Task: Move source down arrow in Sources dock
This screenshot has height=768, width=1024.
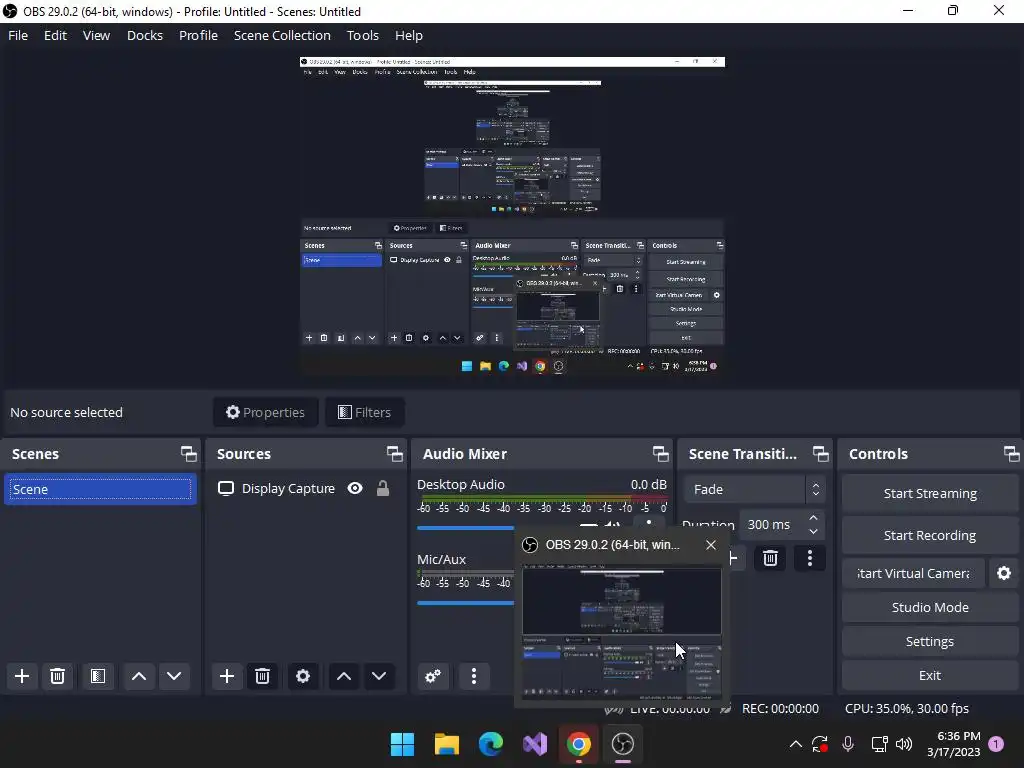Action: pyautogui.click(x=379, y=676)
